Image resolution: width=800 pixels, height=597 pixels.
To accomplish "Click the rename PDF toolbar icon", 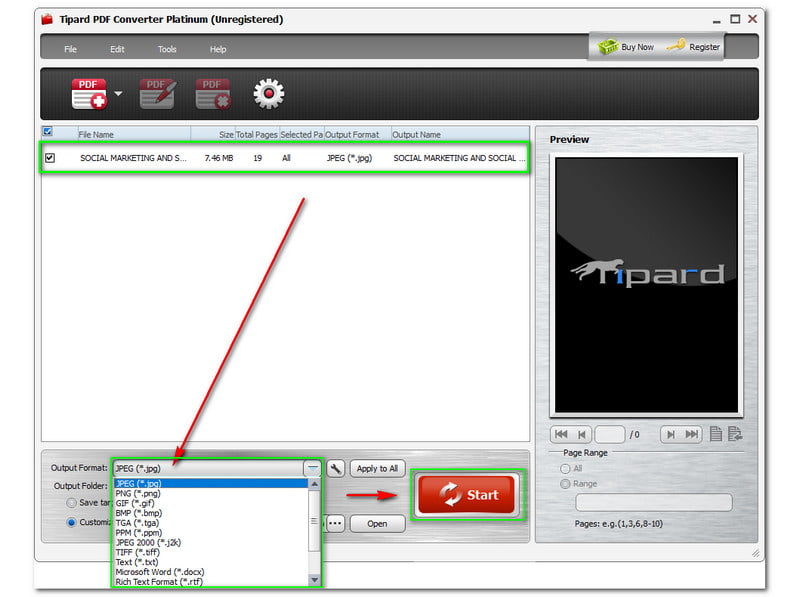I will pyautogui.click(x=157, y=94).
